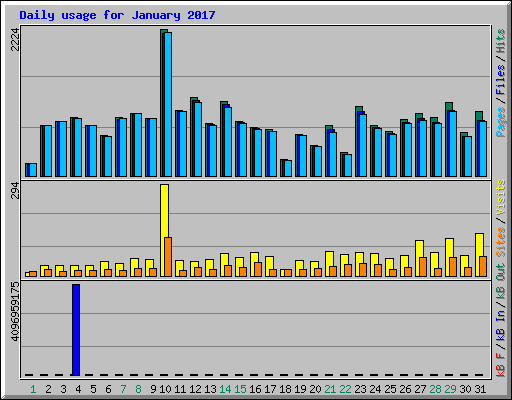Click the 'Visits' legend label

point(500,197)
